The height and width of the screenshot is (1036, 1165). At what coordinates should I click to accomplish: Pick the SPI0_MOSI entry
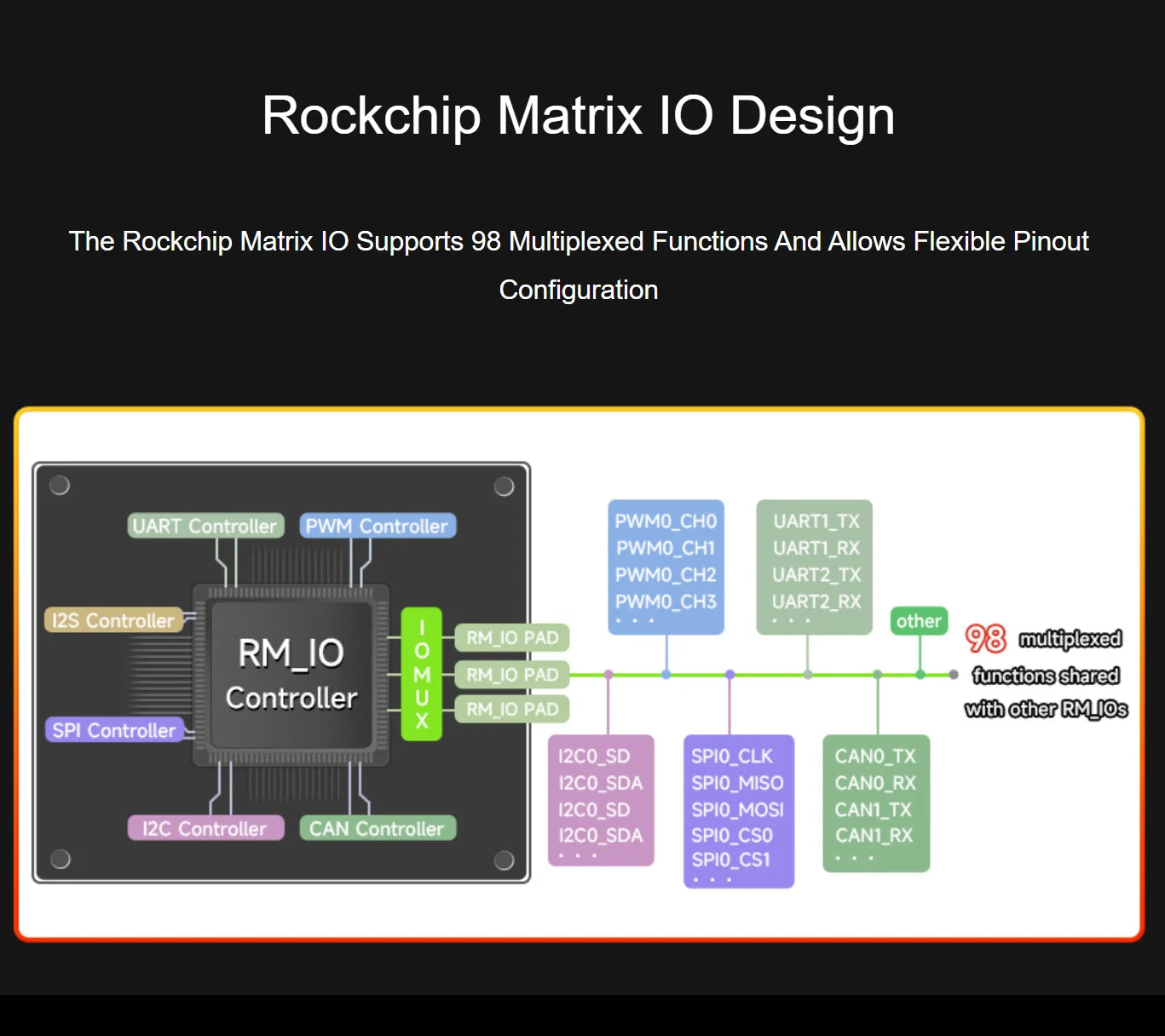(737, 809)
